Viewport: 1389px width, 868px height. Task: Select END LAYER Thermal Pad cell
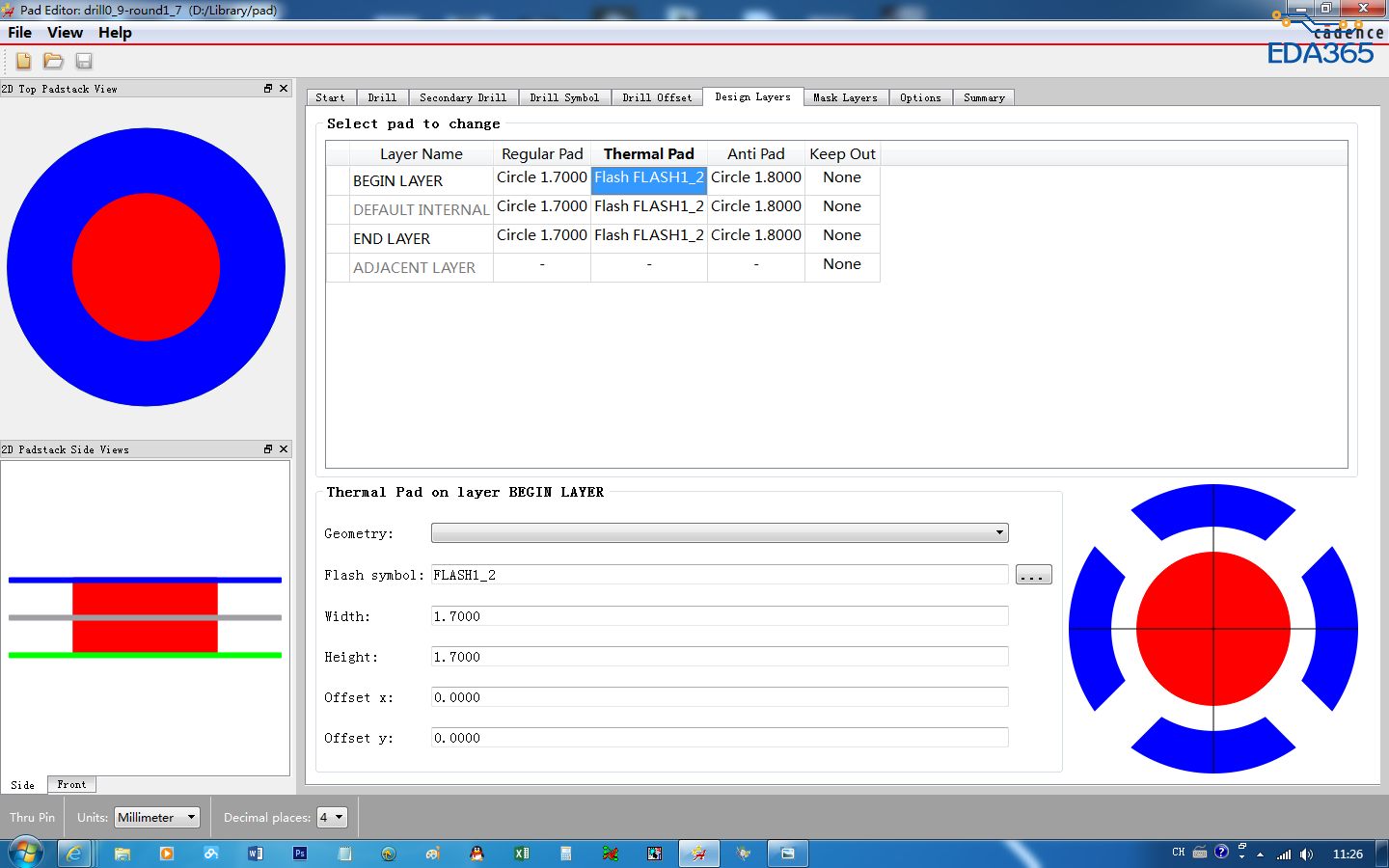click(x=649, y=236)
